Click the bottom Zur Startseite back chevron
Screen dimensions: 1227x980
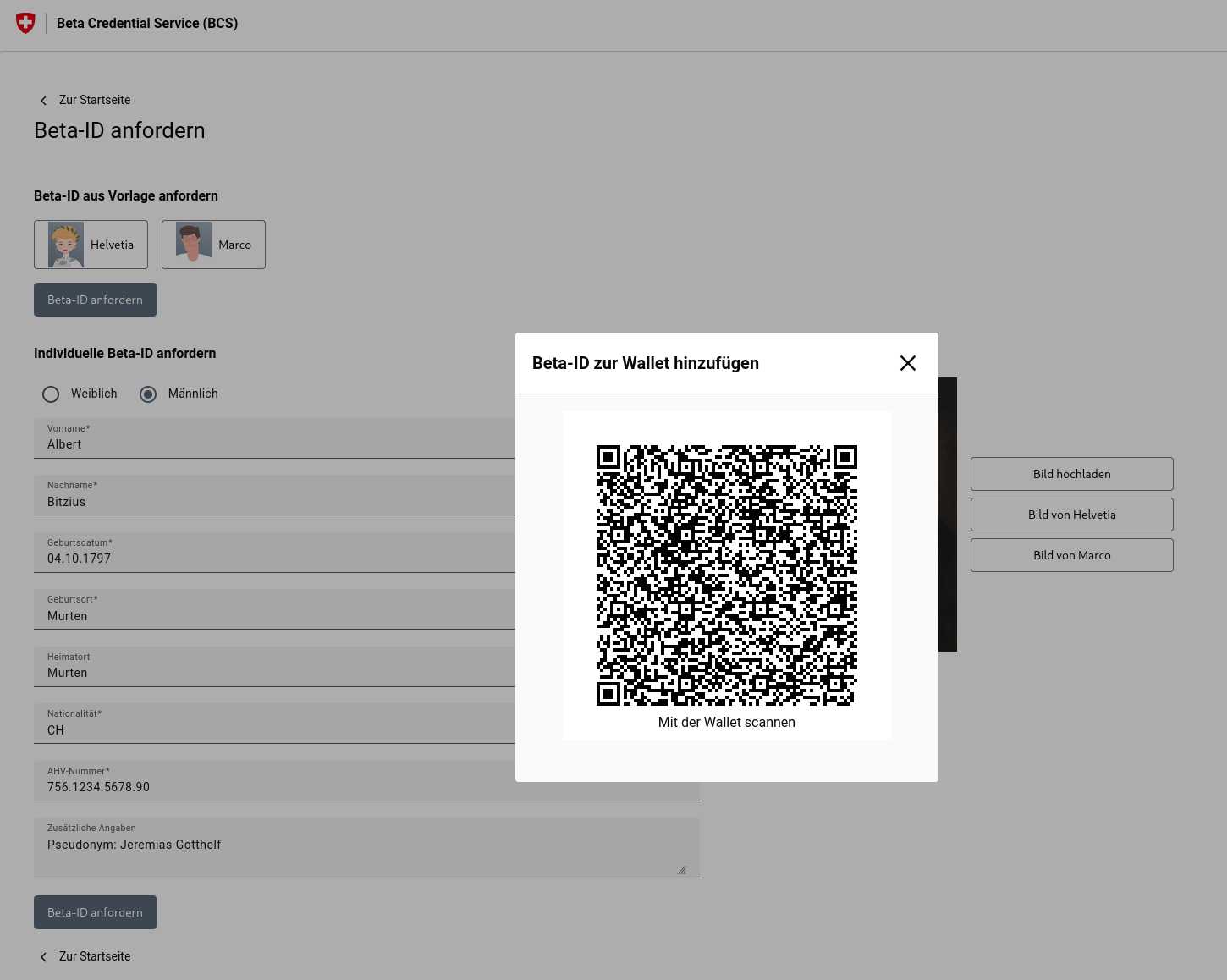44,957
